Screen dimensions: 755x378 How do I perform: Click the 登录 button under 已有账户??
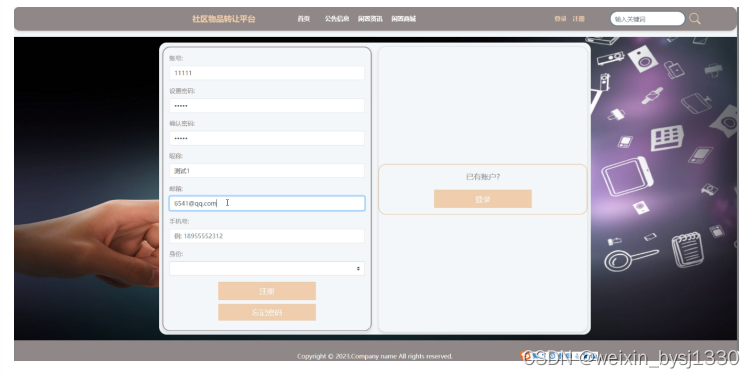(482, 199)
